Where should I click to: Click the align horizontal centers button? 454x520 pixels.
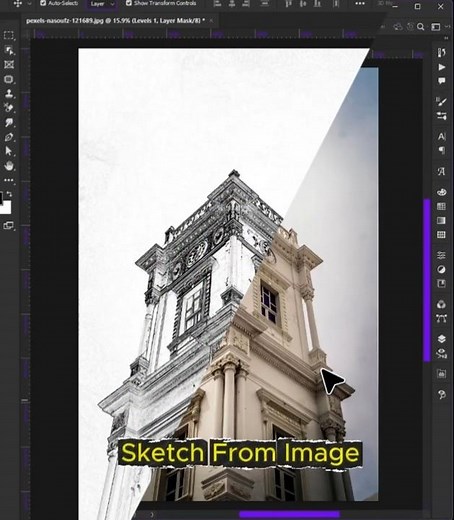(x=232, y=3)
